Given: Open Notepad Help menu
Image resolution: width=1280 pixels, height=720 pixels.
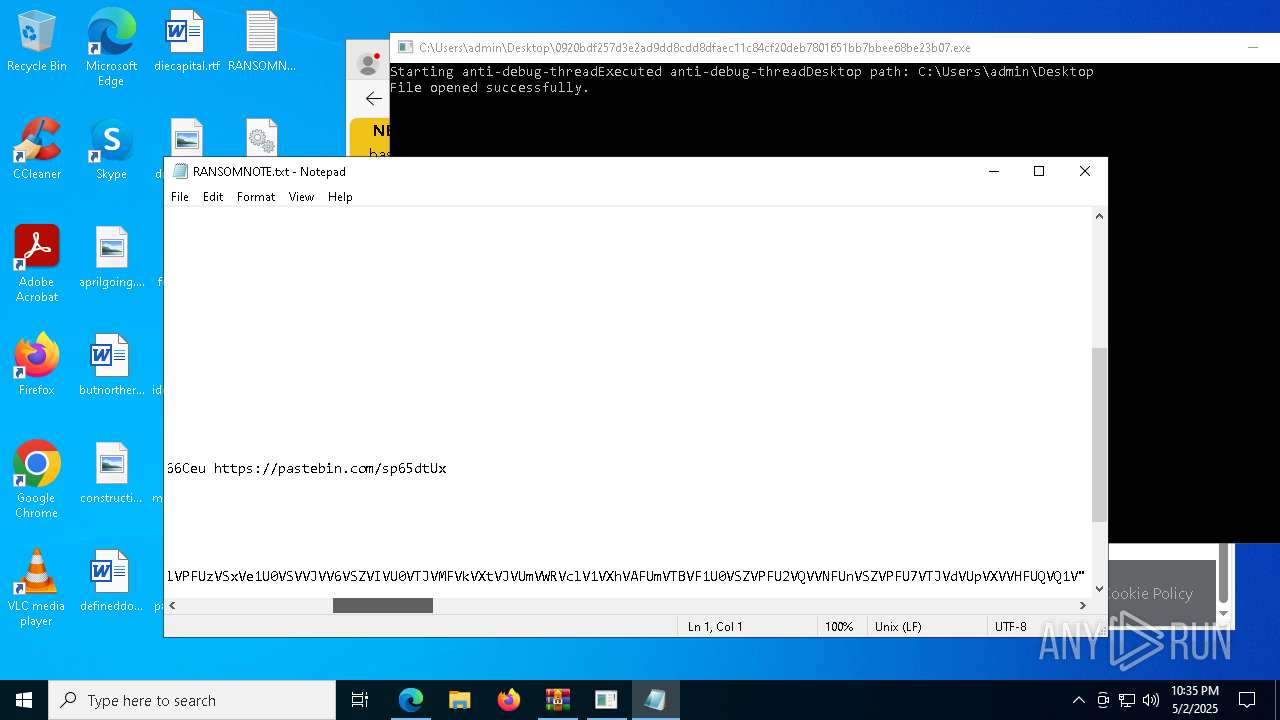Looking at the screenshot, I should click(x=340, y=197).
